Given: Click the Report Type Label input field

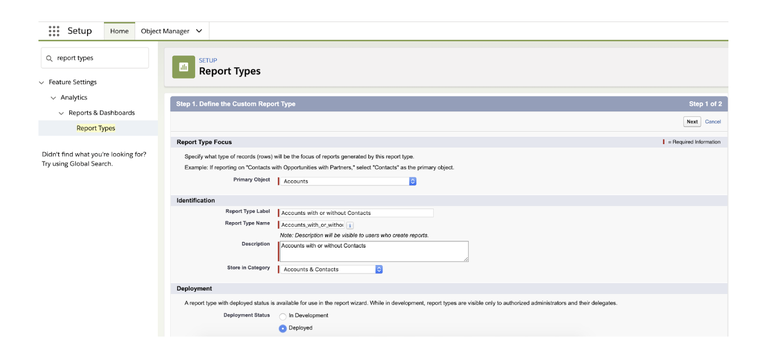Looking at the screenshot, I should click(x=356, y=213).
